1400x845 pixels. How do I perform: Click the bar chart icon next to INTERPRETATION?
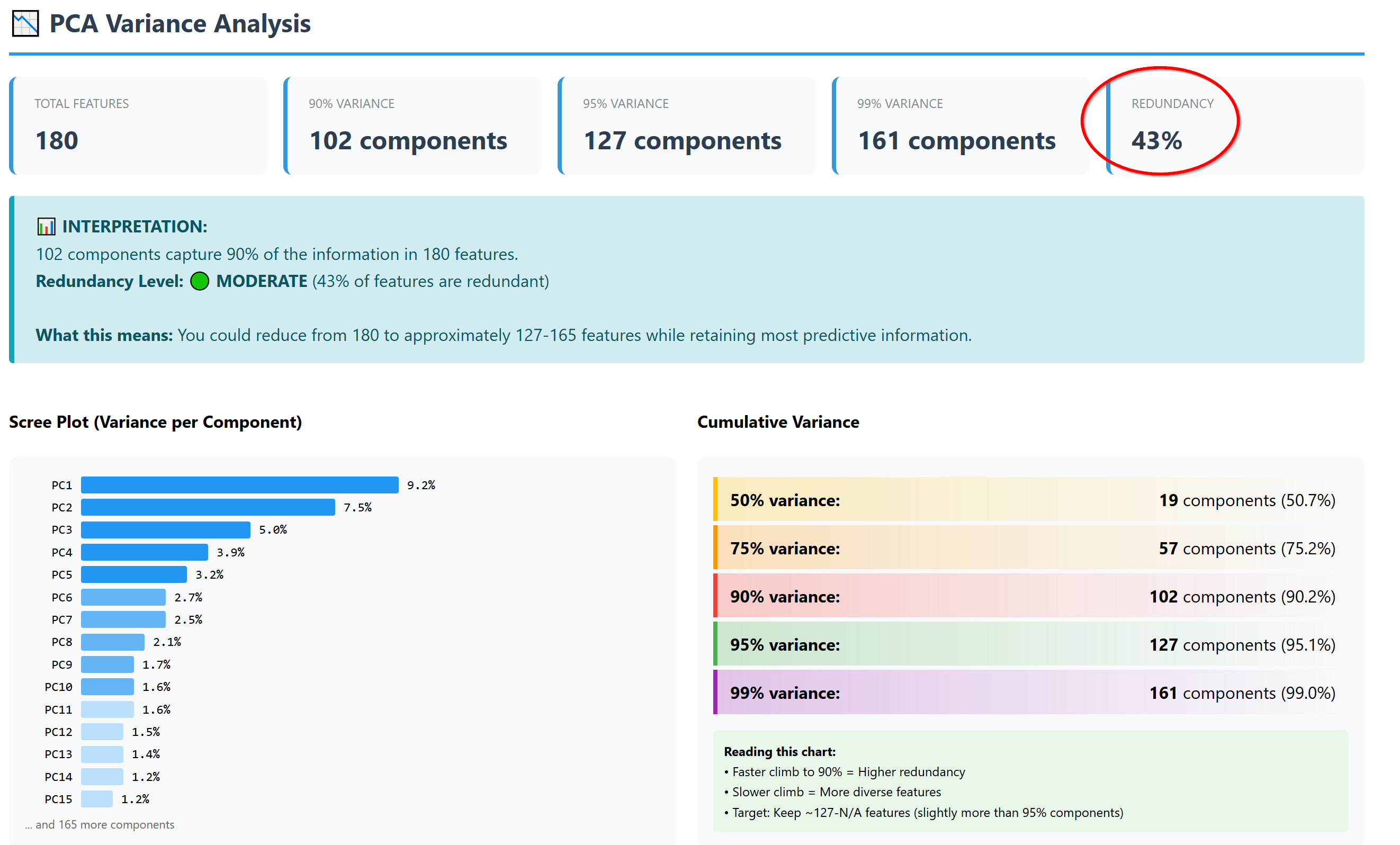tap(46, 226)
